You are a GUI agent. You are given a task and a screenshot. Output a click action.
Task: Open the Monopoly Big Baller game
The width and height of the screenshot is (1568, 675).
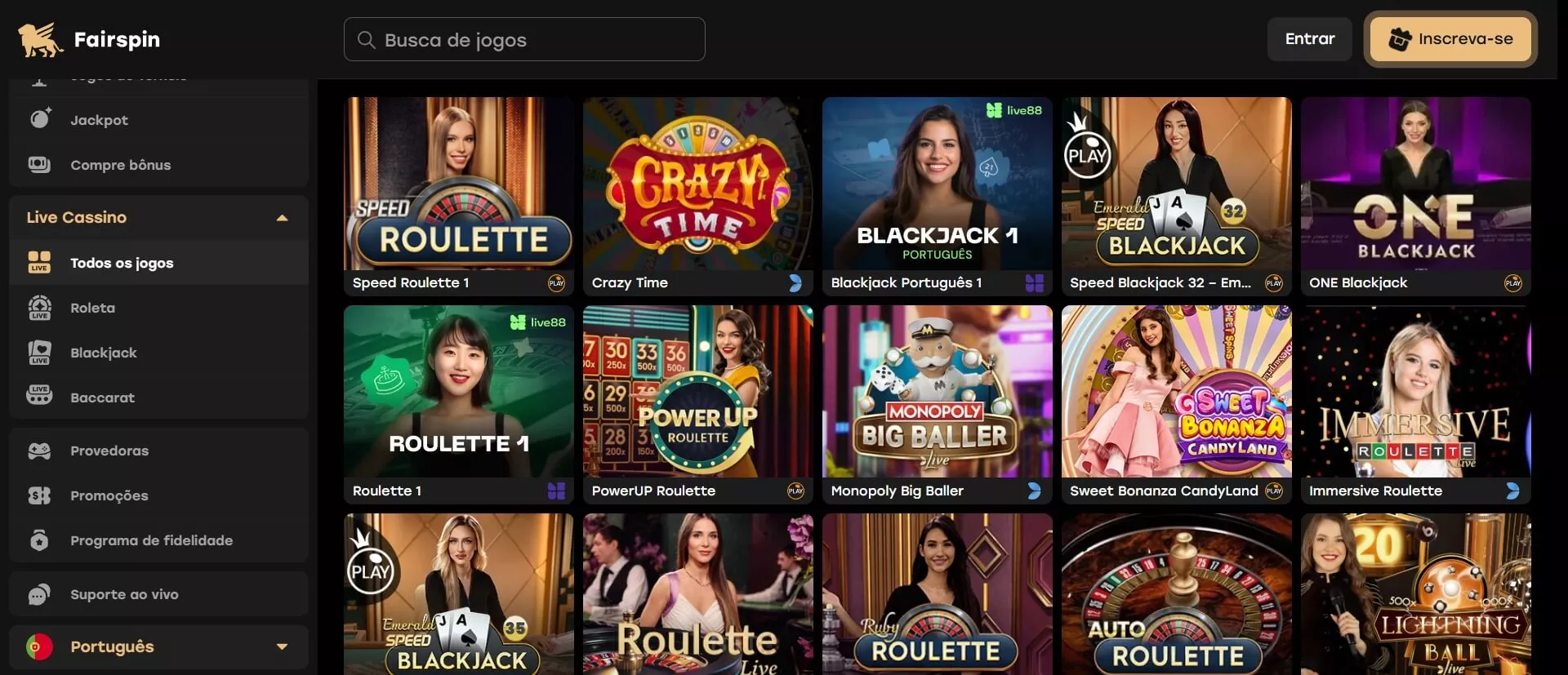pyautogui.click(x=937, y=405)
